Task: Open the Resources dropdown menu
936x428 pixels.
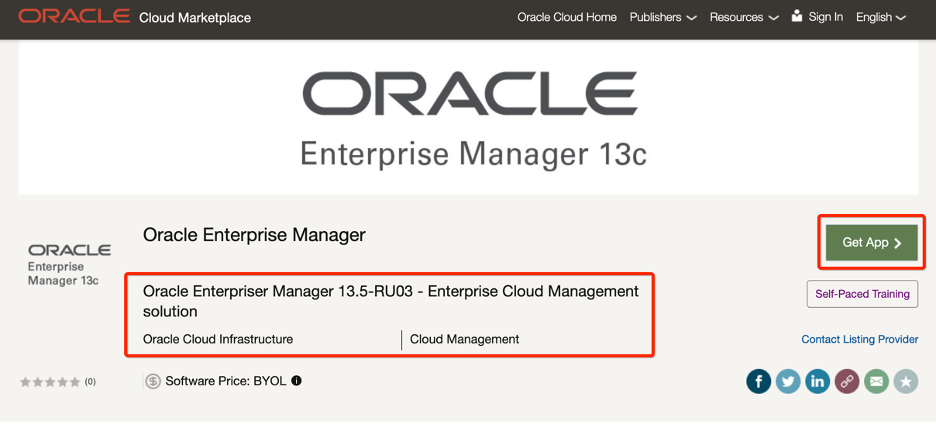Action: pos(743,17)
